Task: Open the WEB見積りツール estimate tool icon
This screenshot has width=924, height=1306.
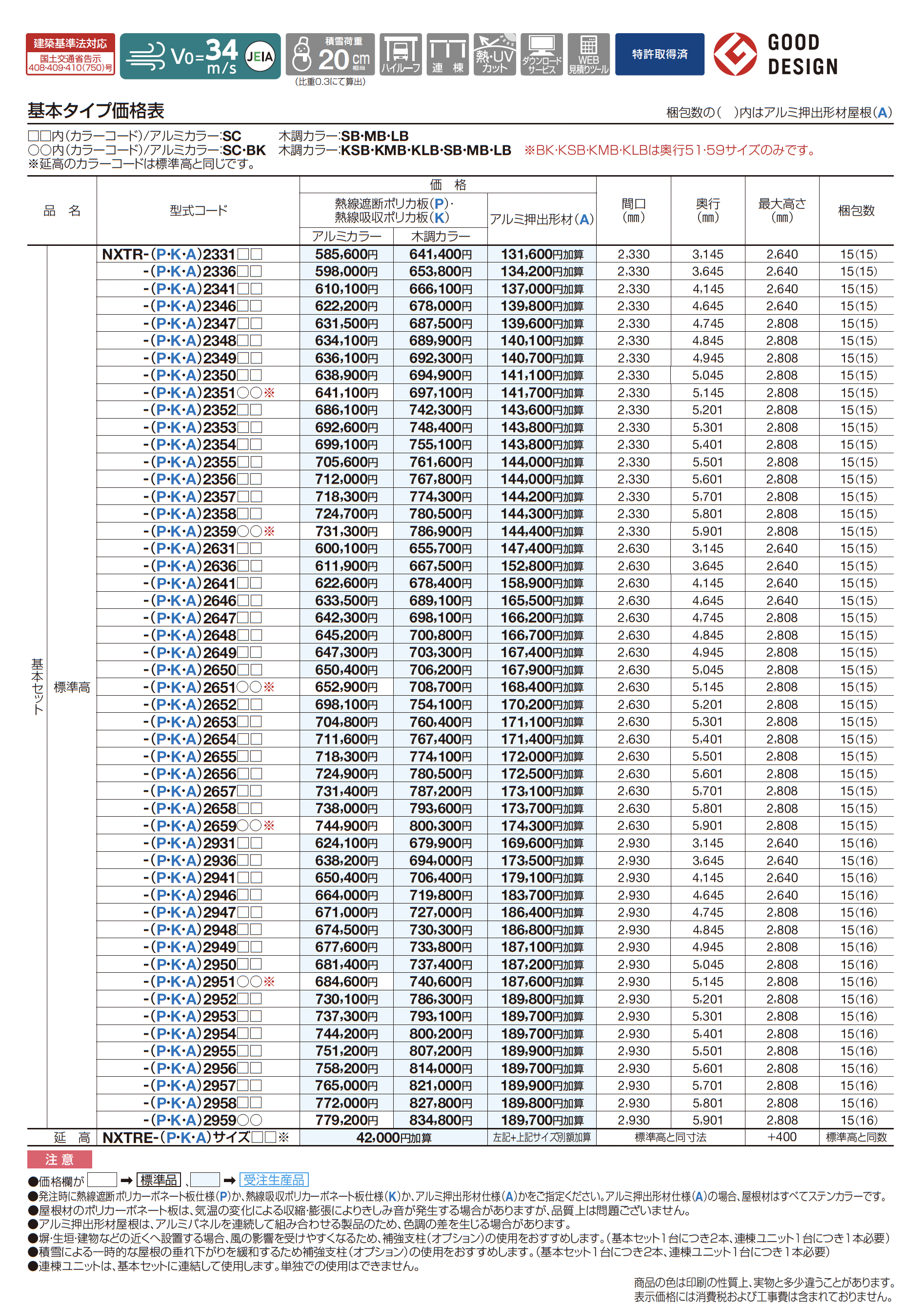Action: click(588, 55)
